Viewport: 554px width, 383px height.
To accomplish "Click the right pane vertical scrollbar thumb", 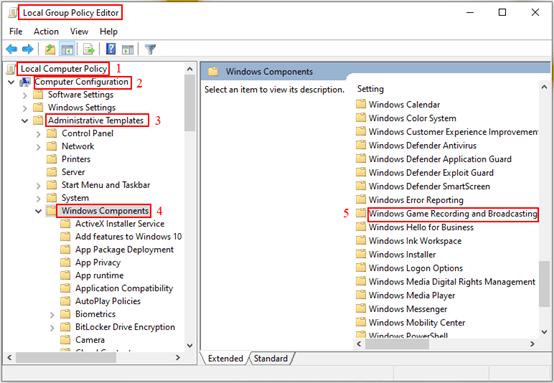I will point(544,284).
